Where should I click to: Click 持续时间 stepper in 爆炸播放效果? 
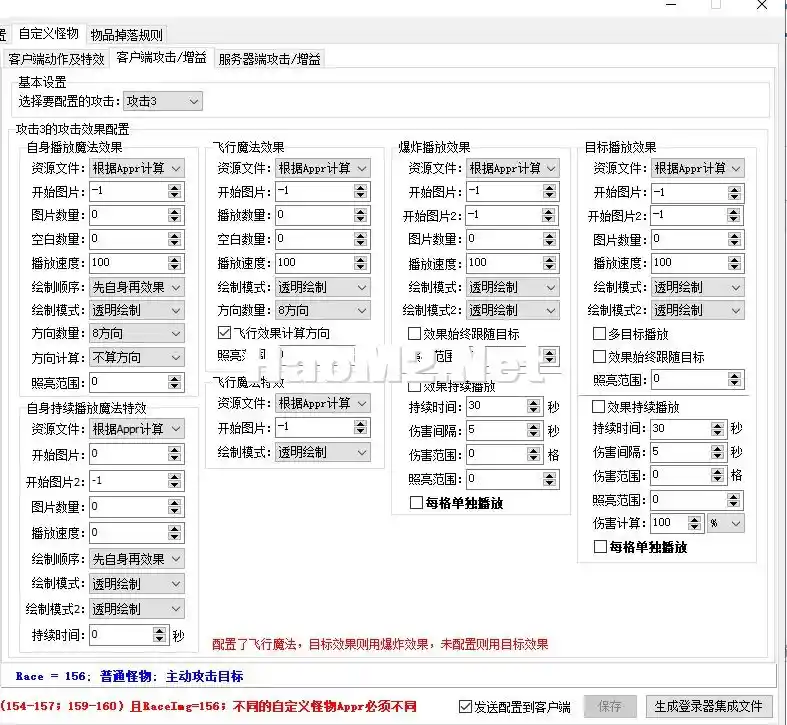tap(534, 406)
